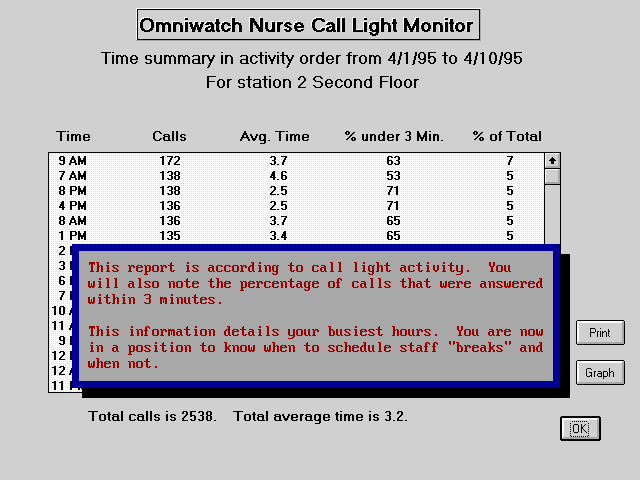Image resolution: width=640 pixels, height=480 pixels.
Task: Click scrollbar track below the thumb
Action: coord(552,215)
